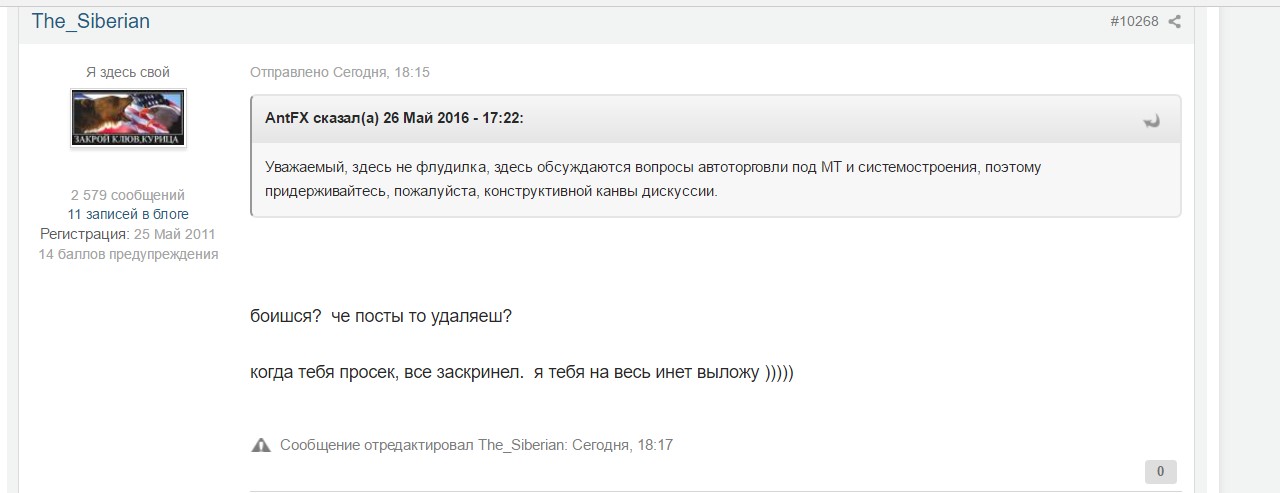
Task: Click the post line "боишся? че посты то удаляеш?"
Action: (x=381, y=316)
